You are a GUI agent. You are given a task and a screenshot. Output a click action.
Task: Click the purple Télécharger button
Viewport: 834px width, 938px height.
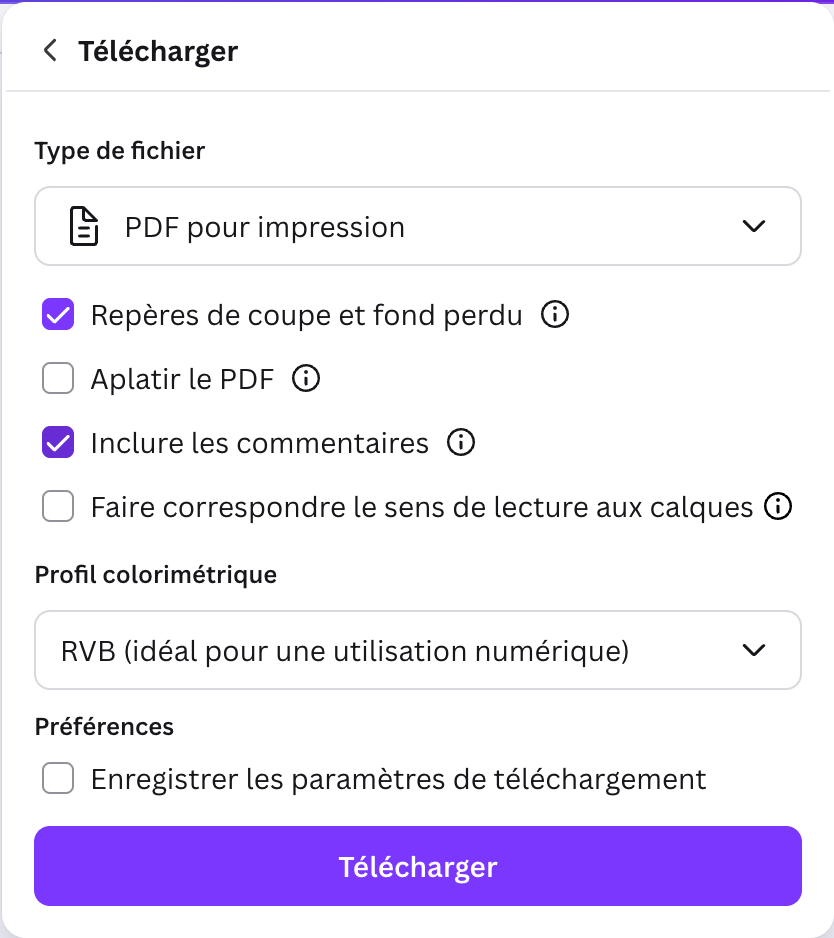(417, 866)
